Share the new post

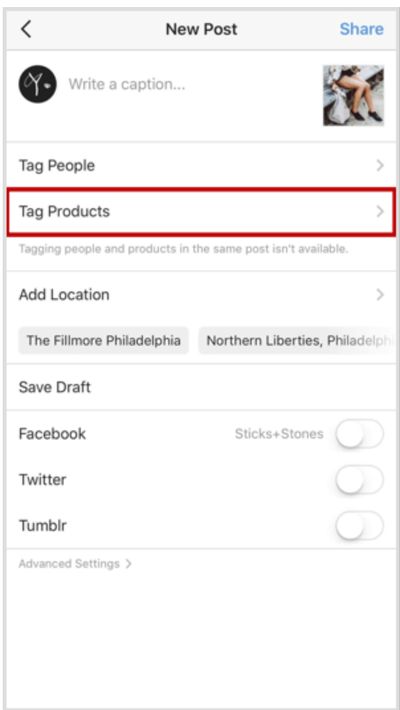(361, 29)
